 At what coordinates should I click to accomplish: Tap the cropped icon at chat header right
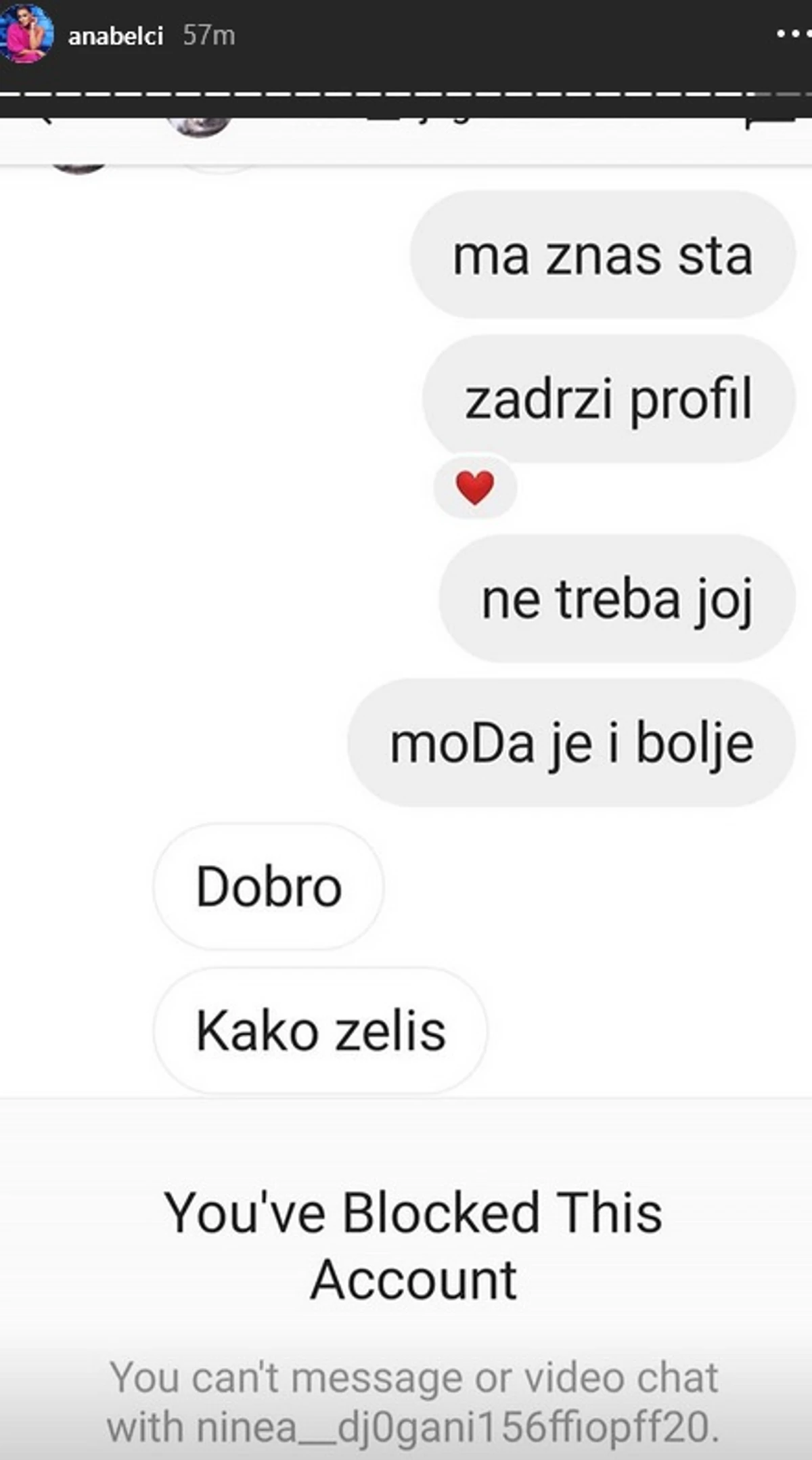768,123
